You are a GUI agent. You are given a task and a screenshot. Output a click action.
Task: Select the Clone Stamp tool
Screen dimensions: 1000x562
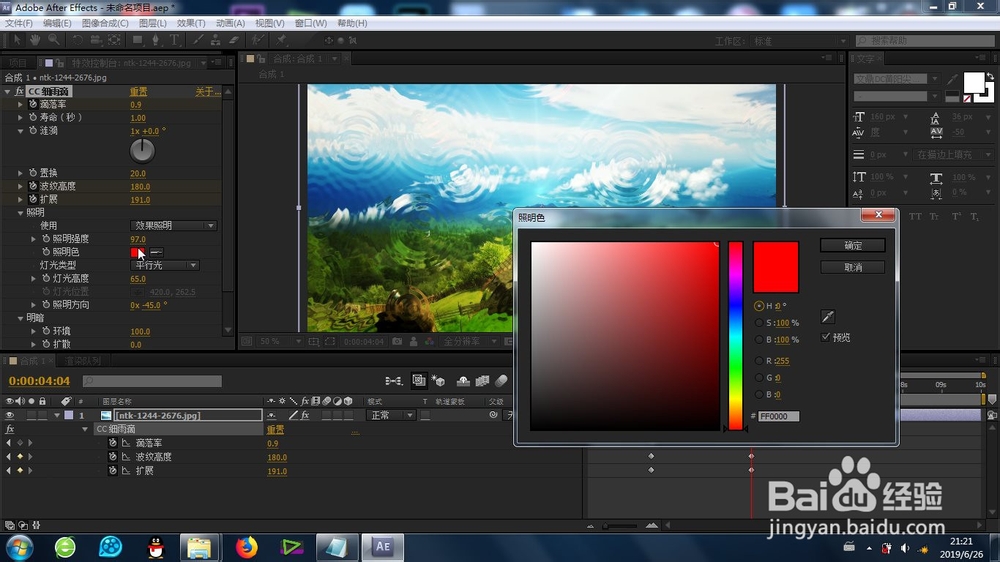(x=216, y=40)
